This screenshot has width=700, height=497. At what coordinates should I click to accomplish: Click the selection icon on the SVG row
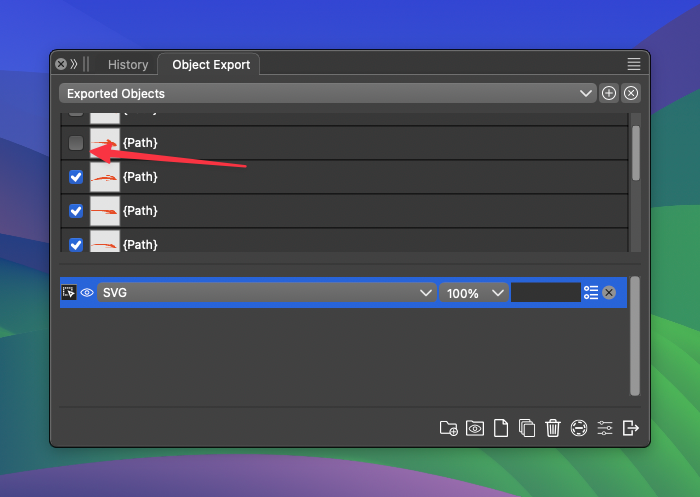pos(69,293)
